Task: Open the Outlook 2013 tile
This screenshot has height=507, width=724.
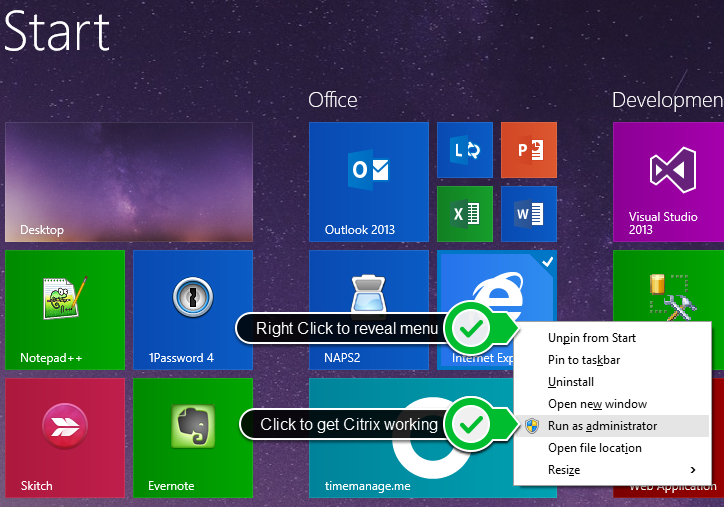Action: tap(368, 181)
